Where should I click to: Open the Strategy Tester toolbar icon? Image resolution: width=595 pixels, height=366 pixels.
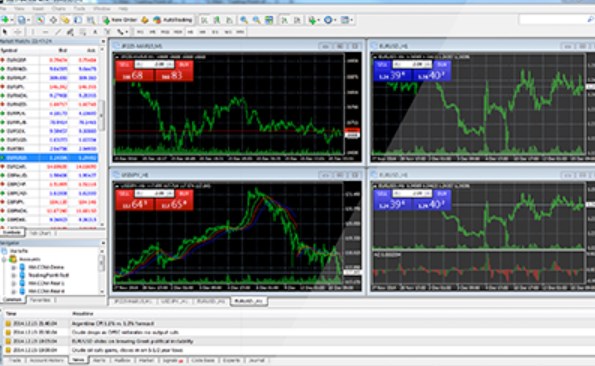(x=91, y=20)
